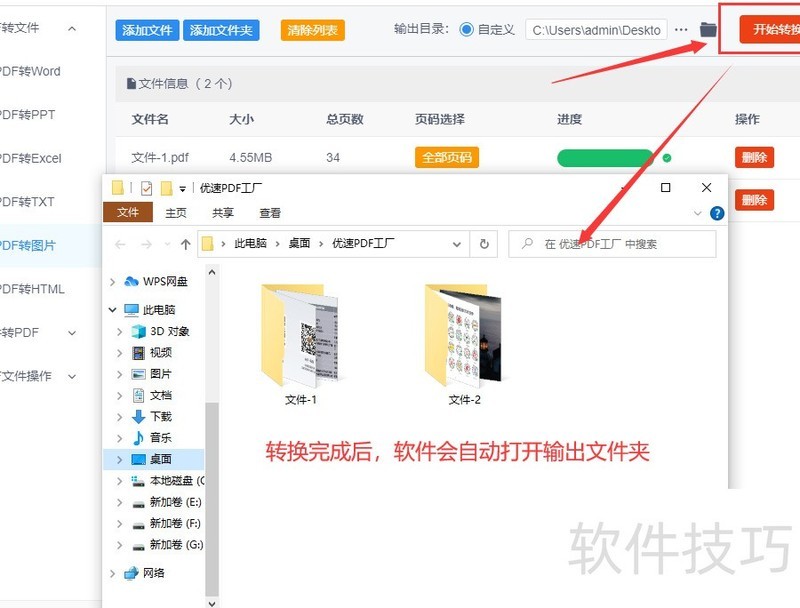Image resolution: width=800 pixels, height=608 pixels.
Task: Click the browse output folder icon
Action: [706, 29]
